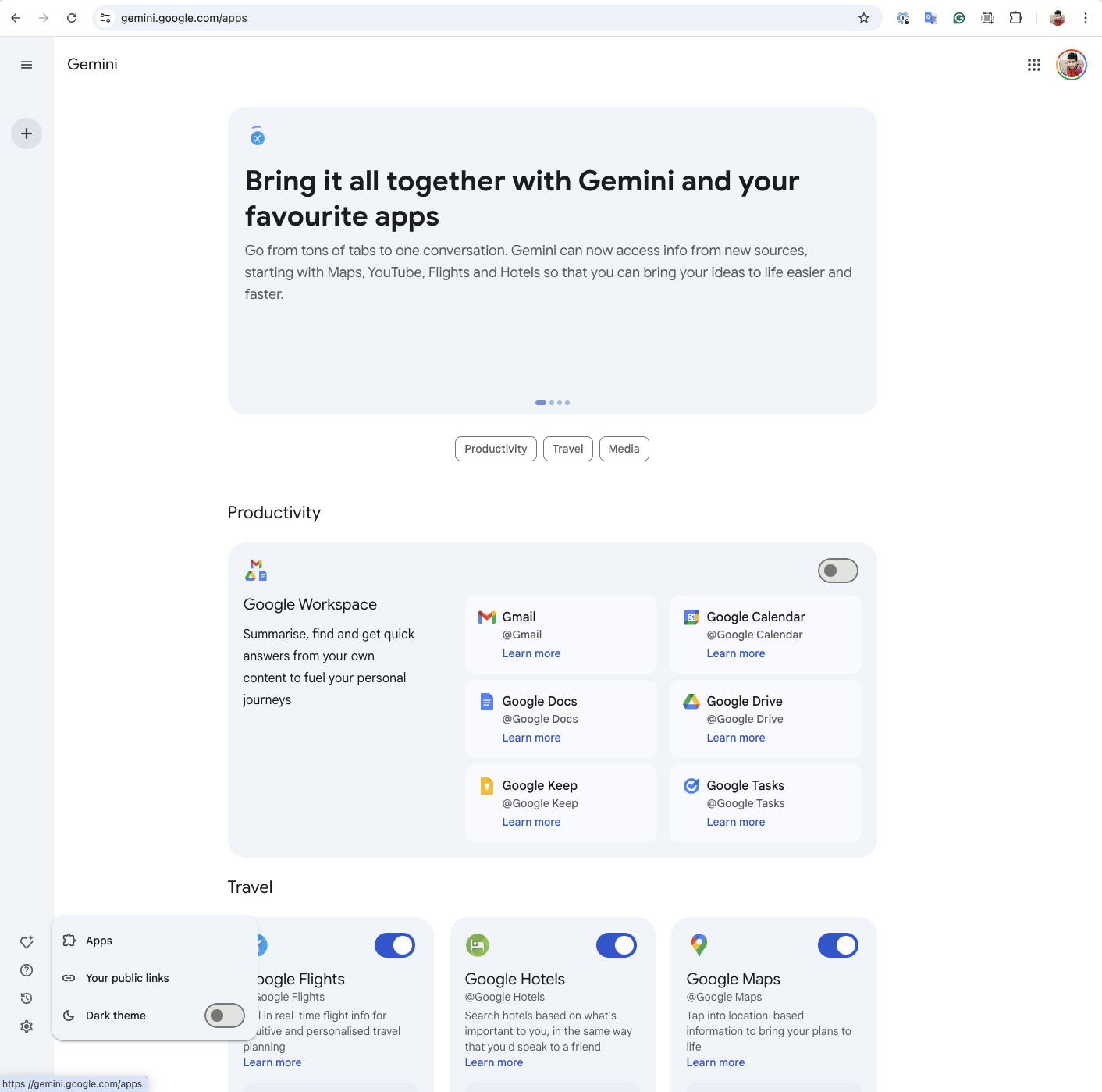Viewport: 1102px width, 1092px height.
Task: Start a new chat with plus icon
Action: (27, 133)
